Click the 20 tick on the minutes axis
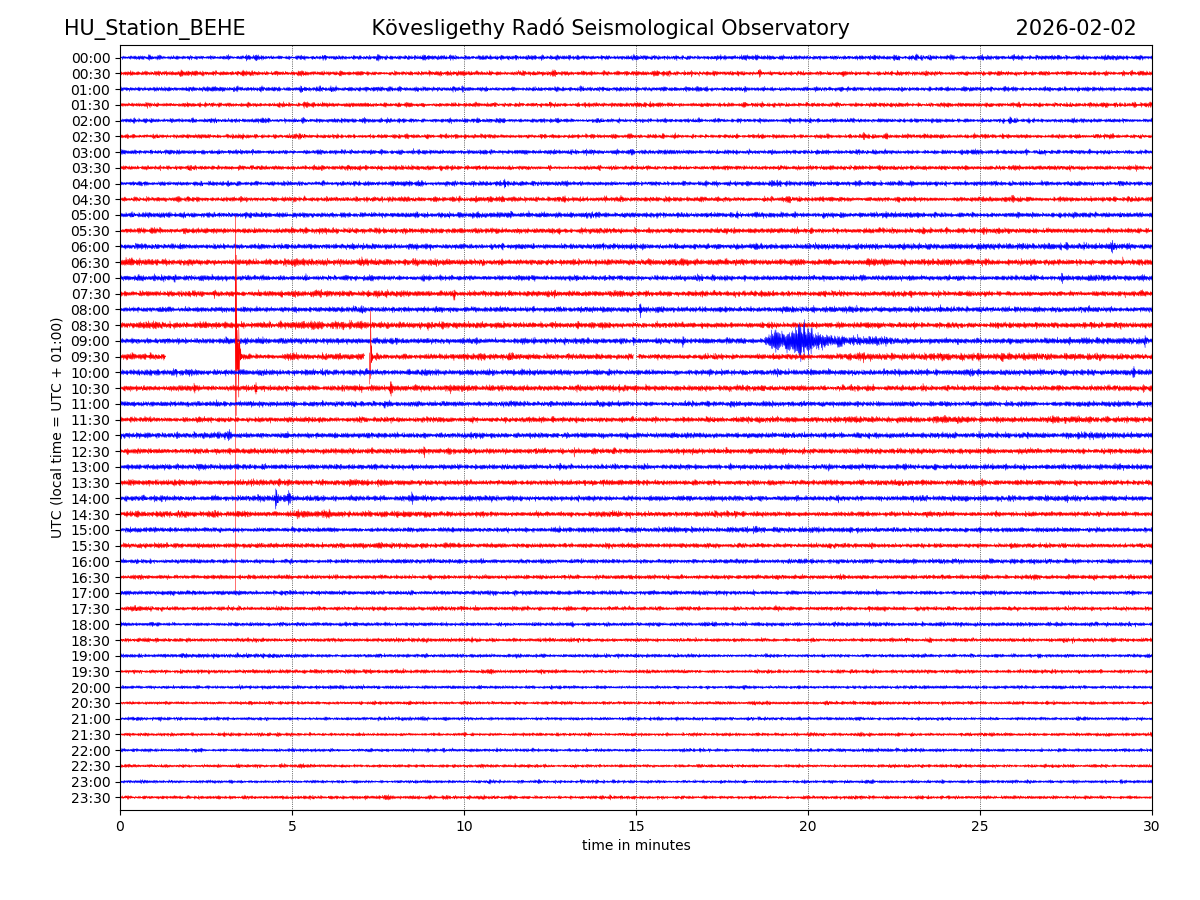Screen dimensions: 1200x900 808,827
